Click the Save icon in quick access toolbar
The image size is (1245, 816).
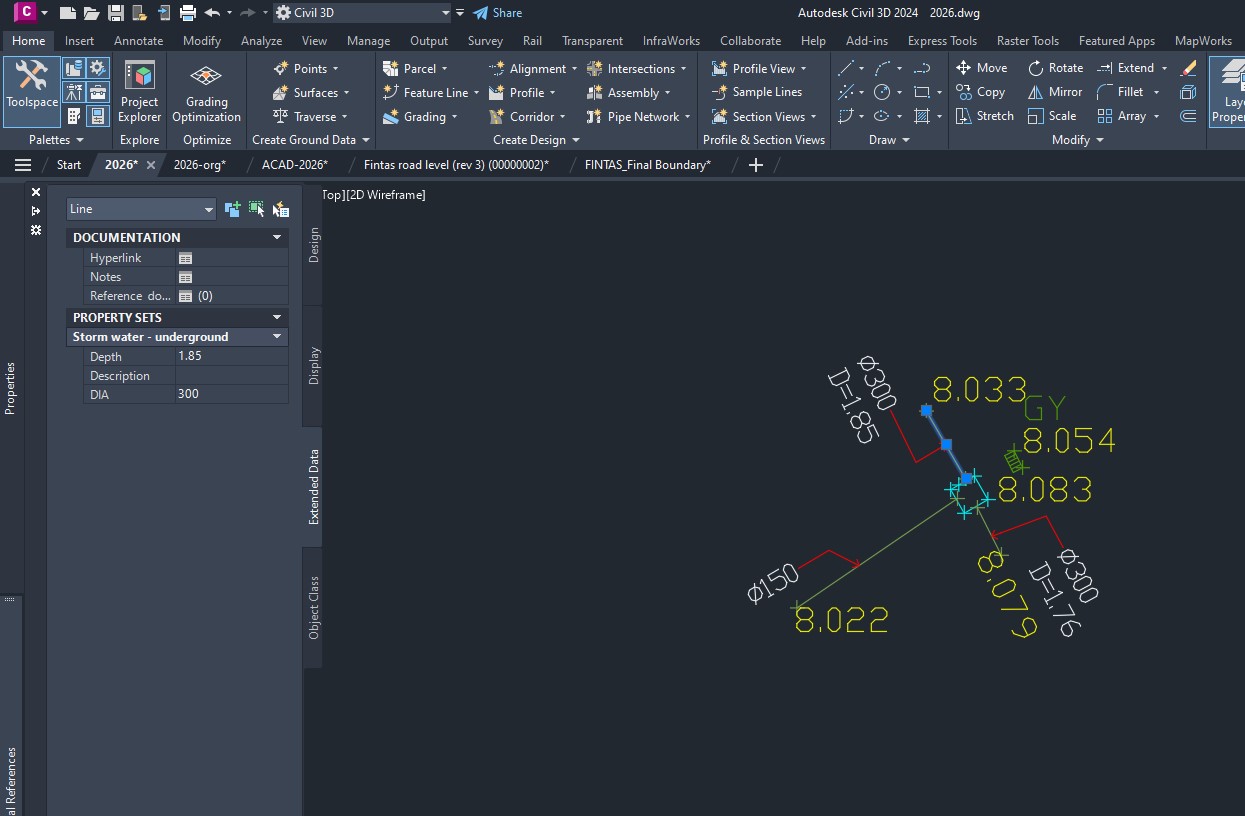[x=116, y=13]
